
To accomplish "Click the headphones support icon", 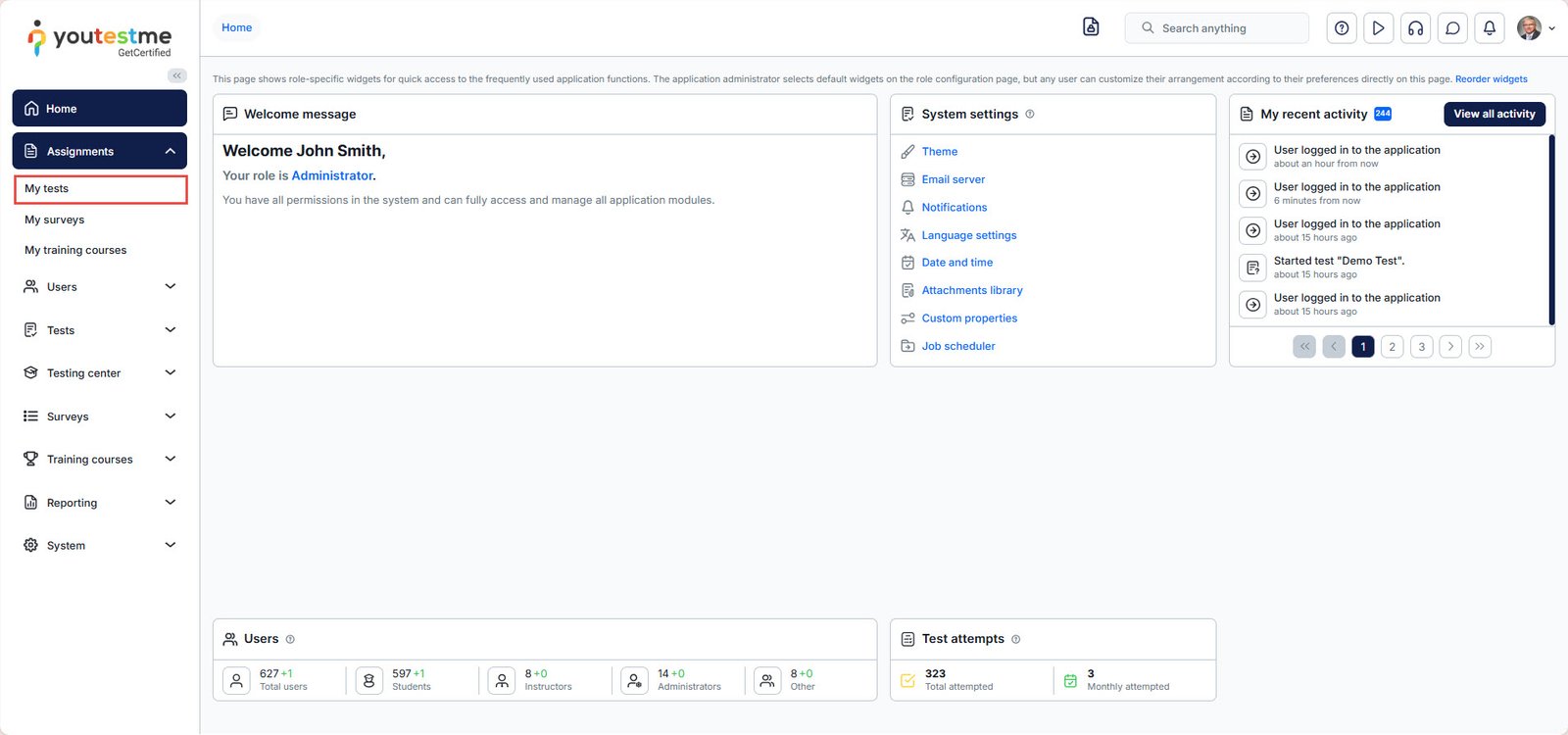I will [x=1415, y=28].
